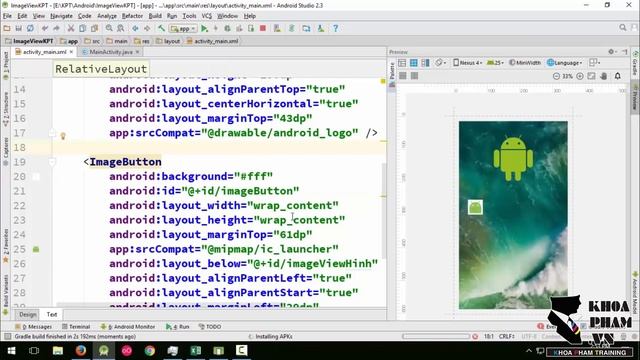Image resolution: width=640 pixels, height=360 pixels.
Task: Click the Cut scissors icon
Action: pyautogui.click(x=71, y=29)
